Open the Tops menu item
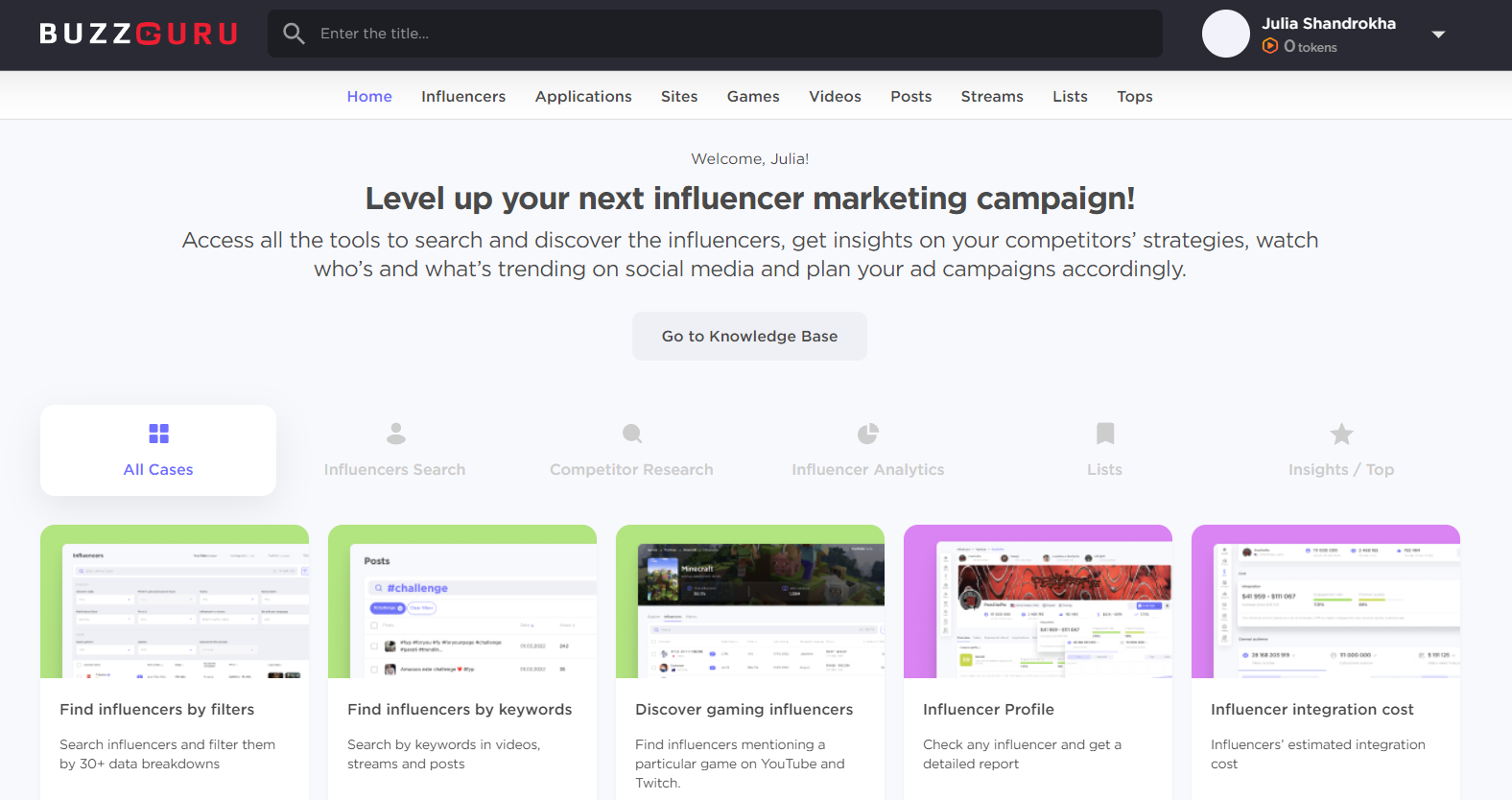 [x=1135, y=96]
